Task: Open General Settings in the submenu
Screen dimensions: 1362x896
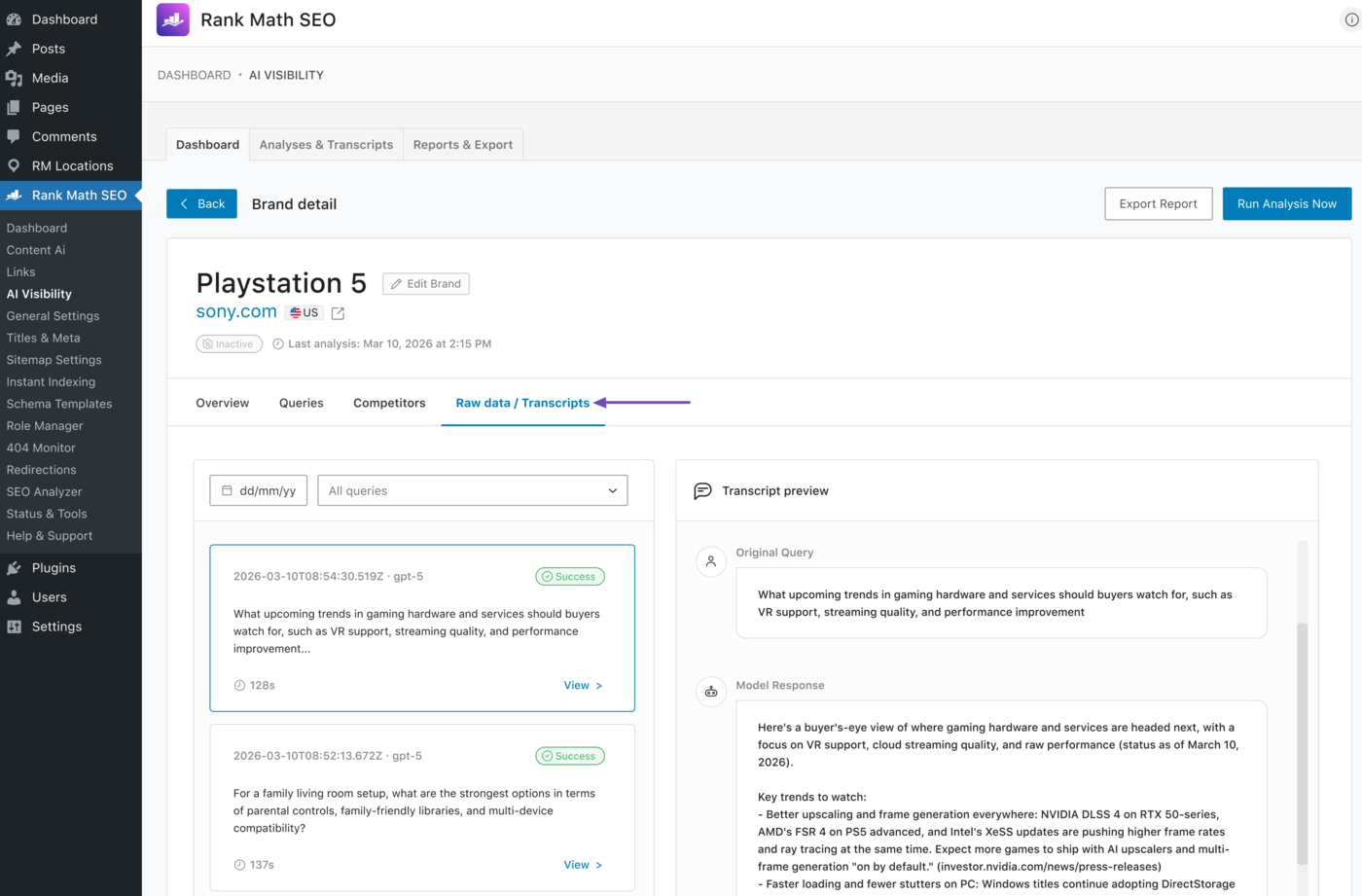Action: (53, 316)
